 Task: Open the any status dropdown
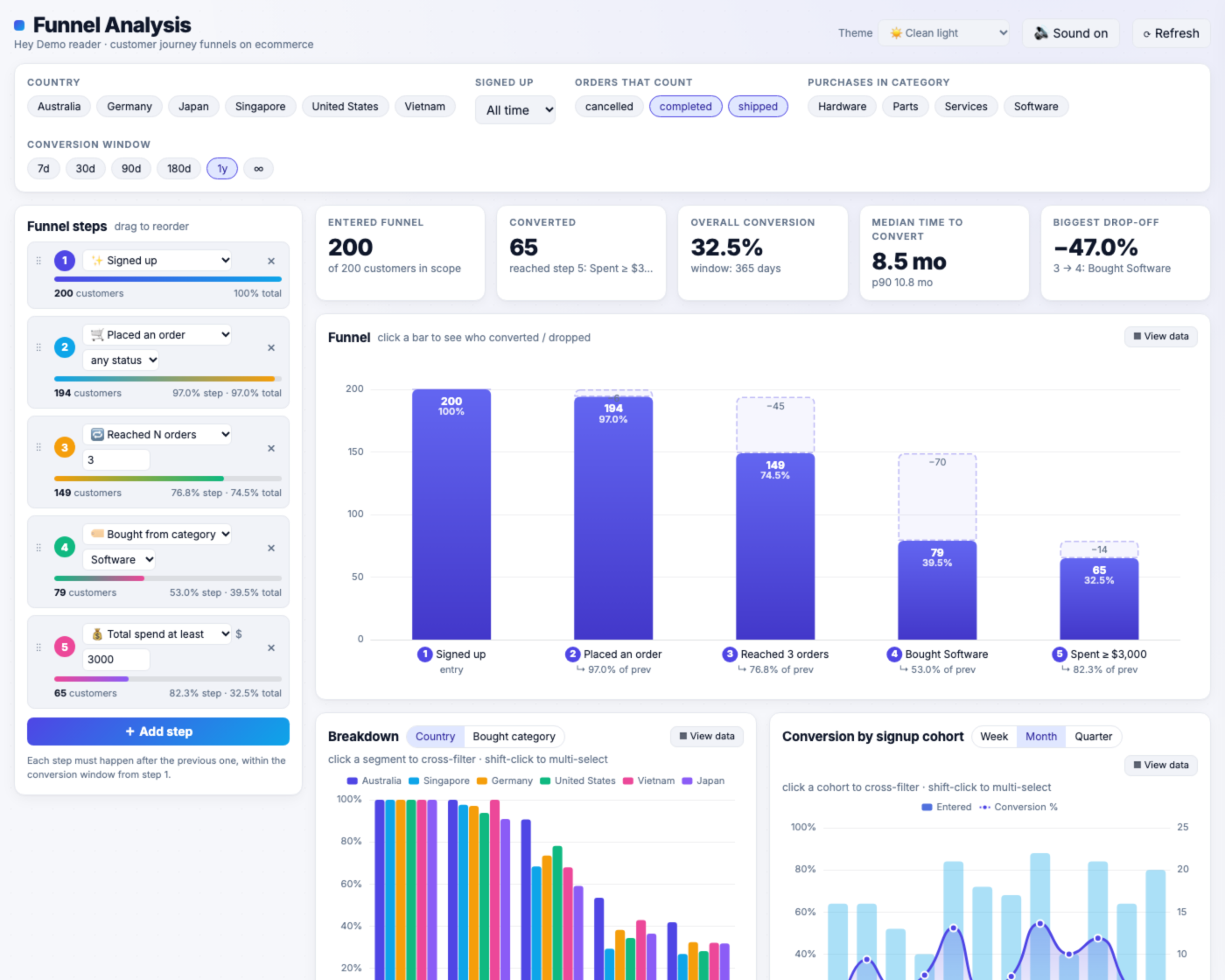click(x=122, y=360)
